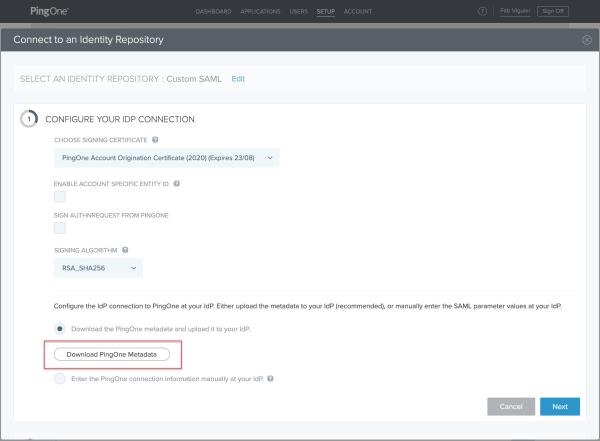The image size is (600, 441).
Task: Click the PingOne logo
Action: [x=49, y=11]
